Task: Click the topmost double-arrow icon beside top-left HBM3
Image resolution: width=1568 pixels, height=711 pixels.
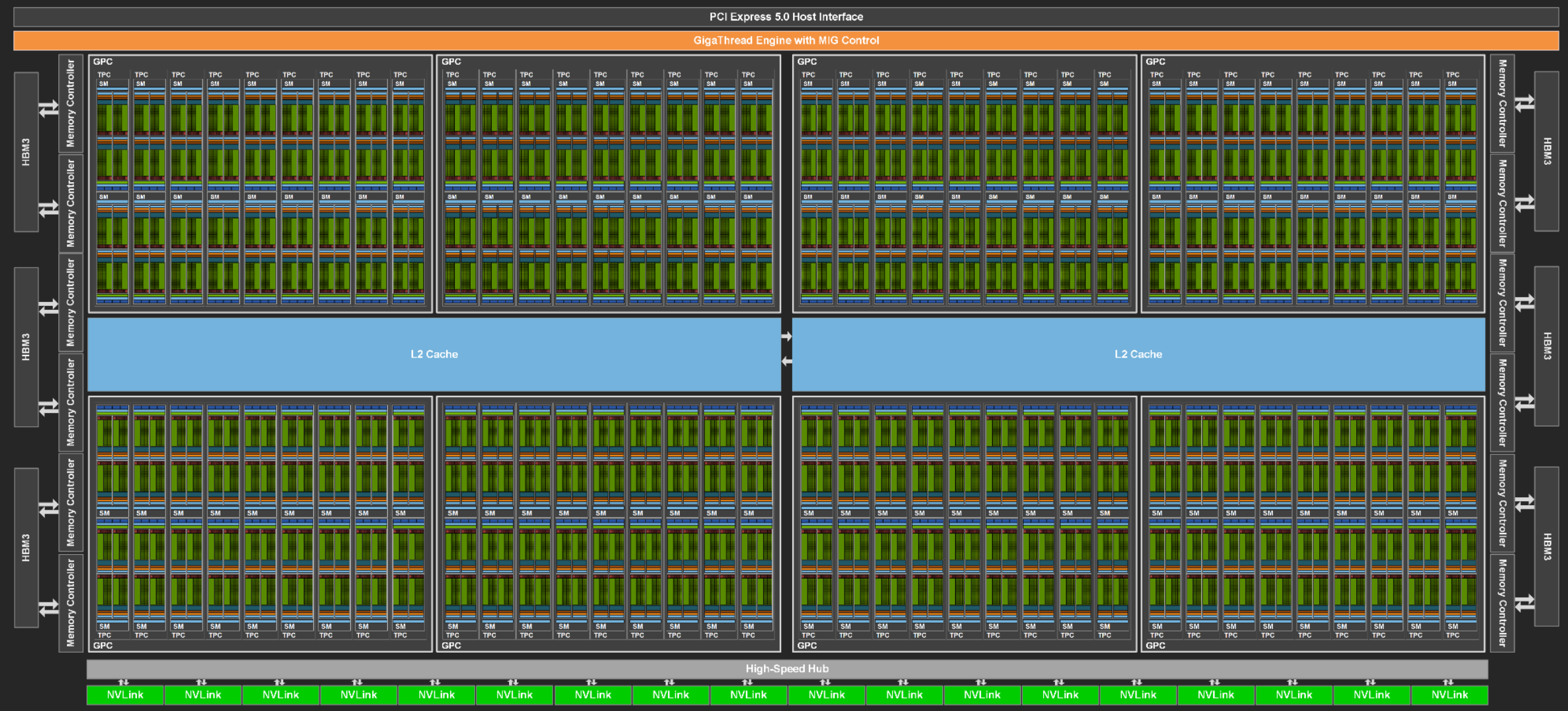Action: click(49, 109)
